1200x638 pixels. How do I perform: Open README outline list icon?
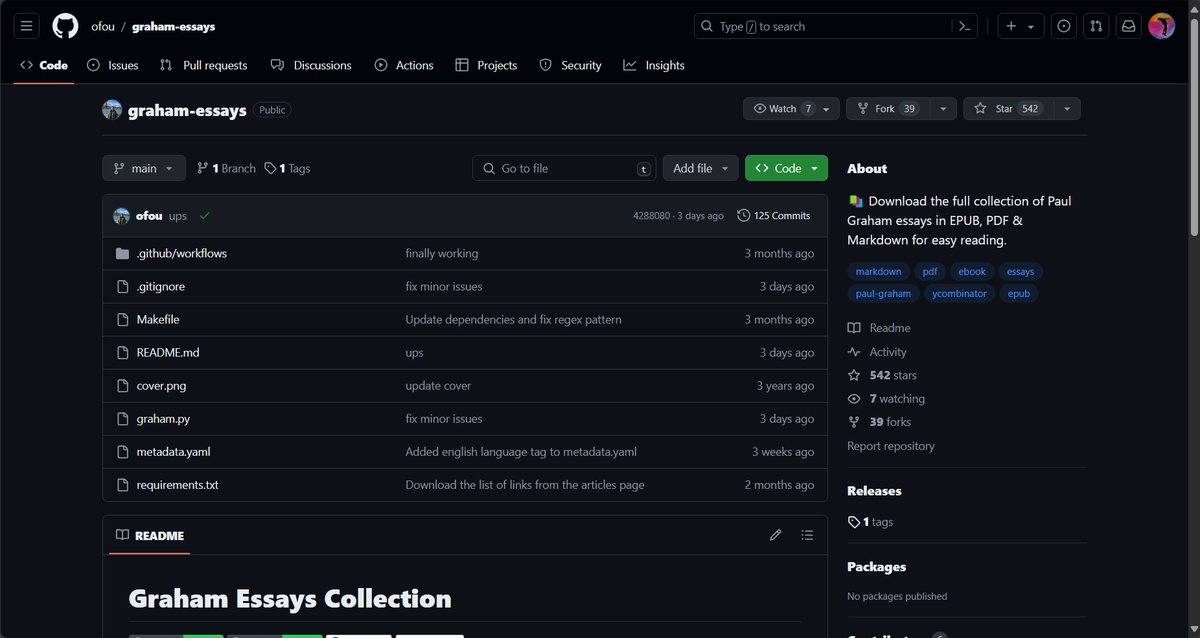click(807, 535)
